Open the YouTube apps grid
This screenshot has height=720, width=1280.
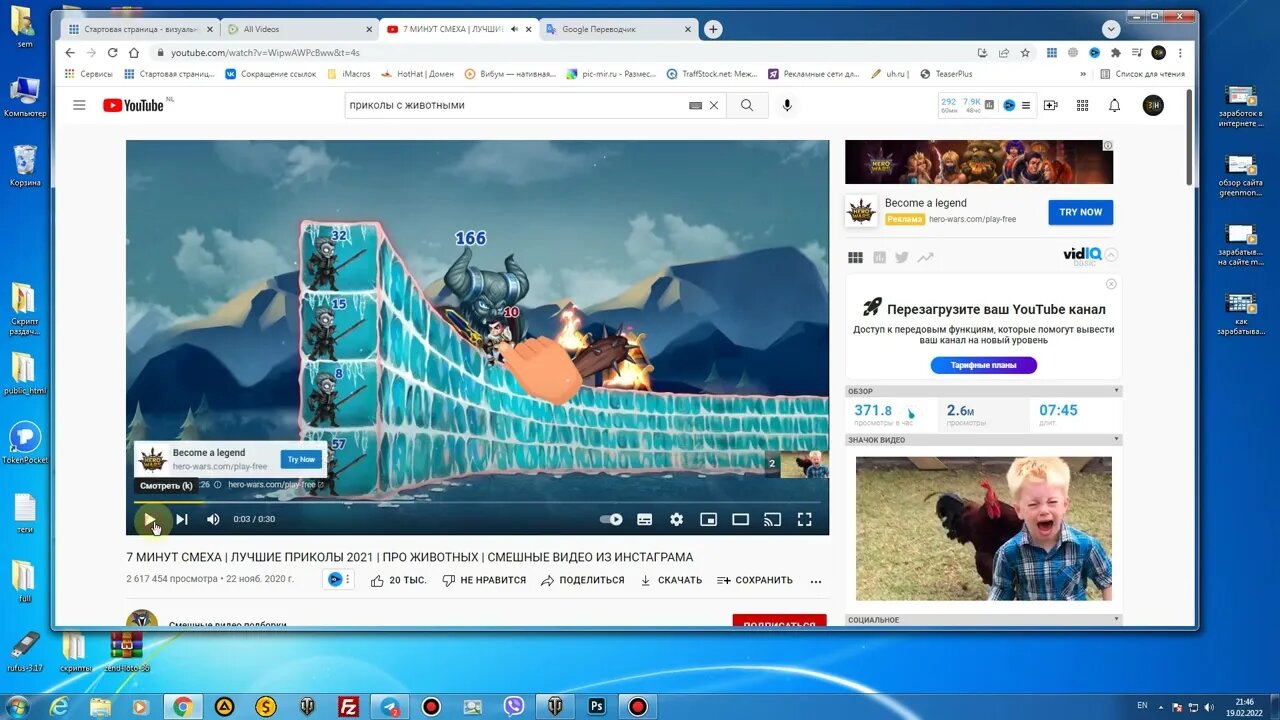click(1082, 105)
